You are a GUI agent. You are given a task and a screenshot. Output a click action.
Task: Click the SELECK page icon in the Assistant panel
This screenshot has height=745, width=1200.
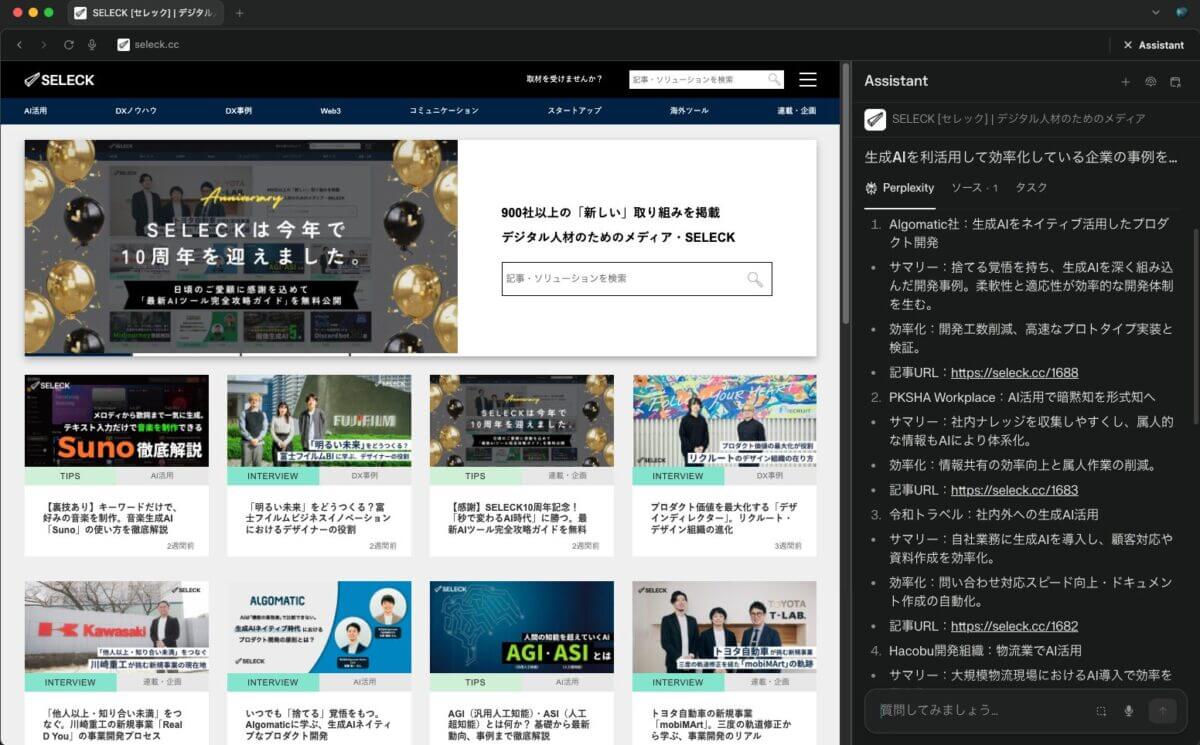874,119
